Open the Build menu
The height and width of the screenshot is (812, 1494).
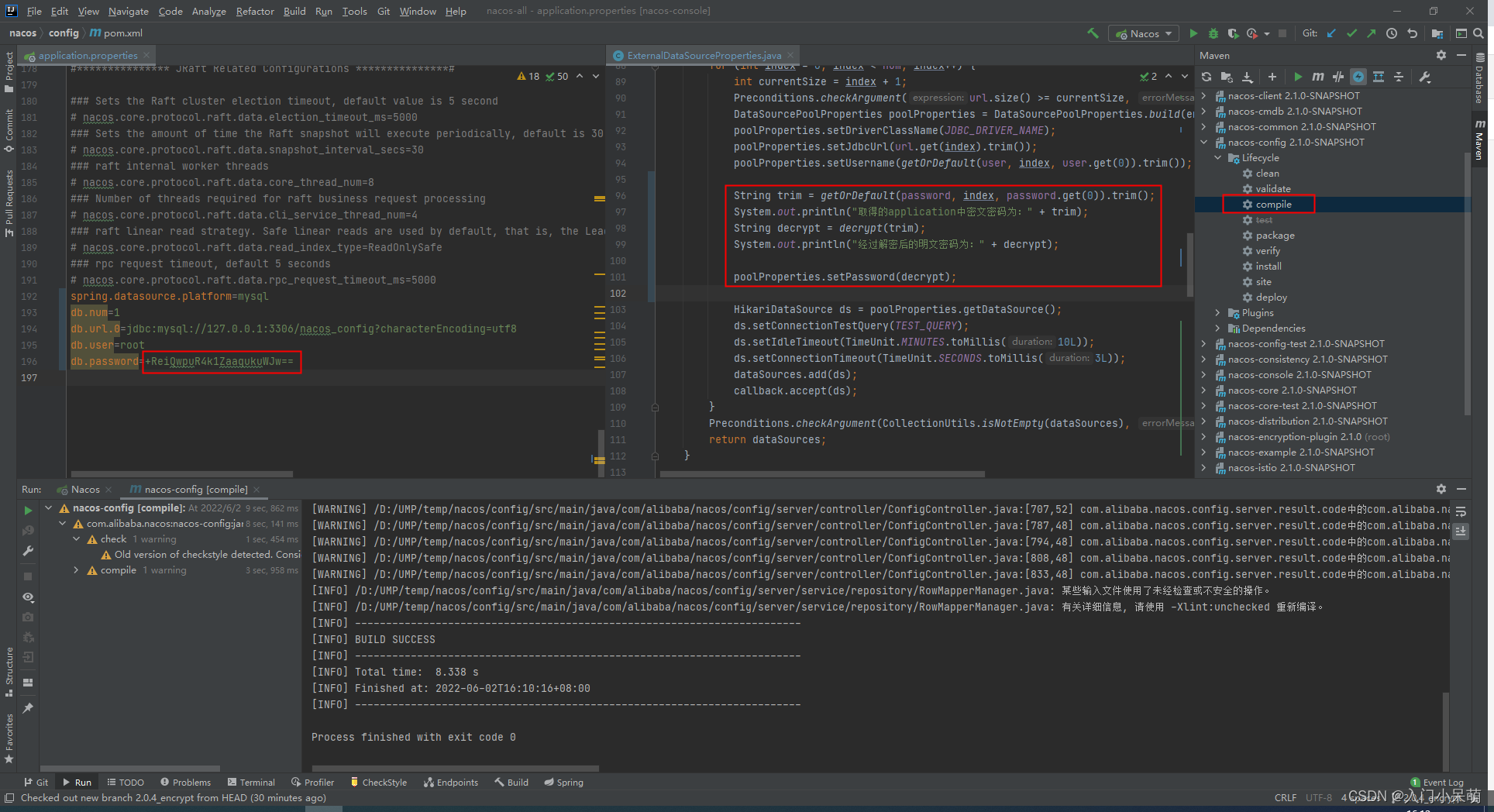[294, 11]
